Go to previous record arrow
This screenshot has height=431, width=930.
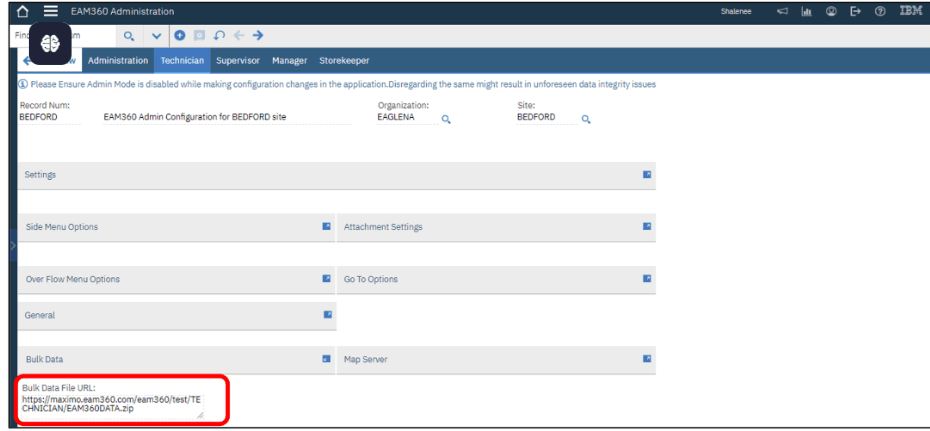point(238,36)
